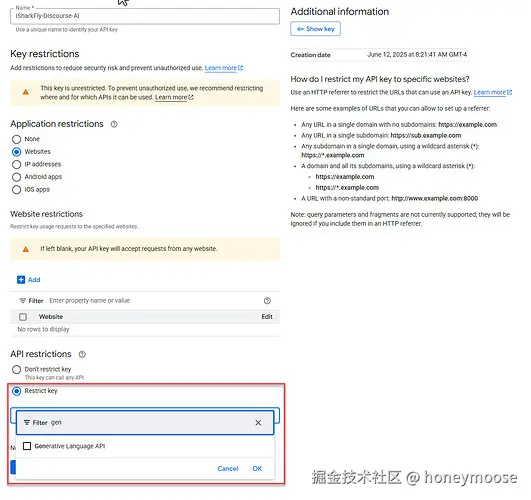
Task: Open Learn more link about HTTP referrer
Action: [493, 92]
